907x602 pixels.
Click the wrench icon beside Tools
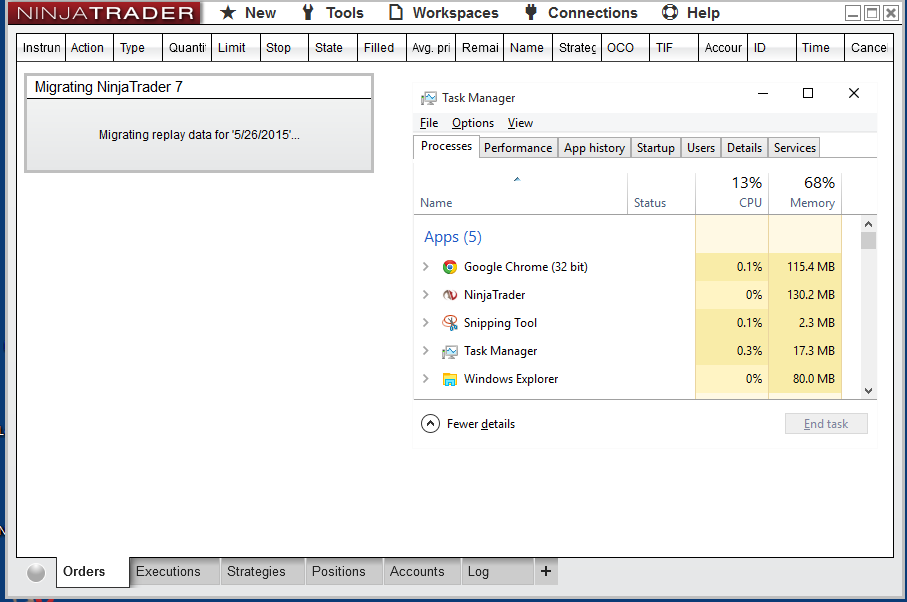[x=308, y=13]
